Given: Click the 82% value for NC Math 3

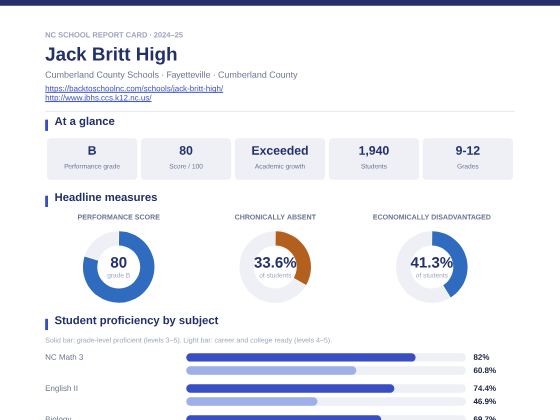Looking at the screenshot, I should [481, 357].
